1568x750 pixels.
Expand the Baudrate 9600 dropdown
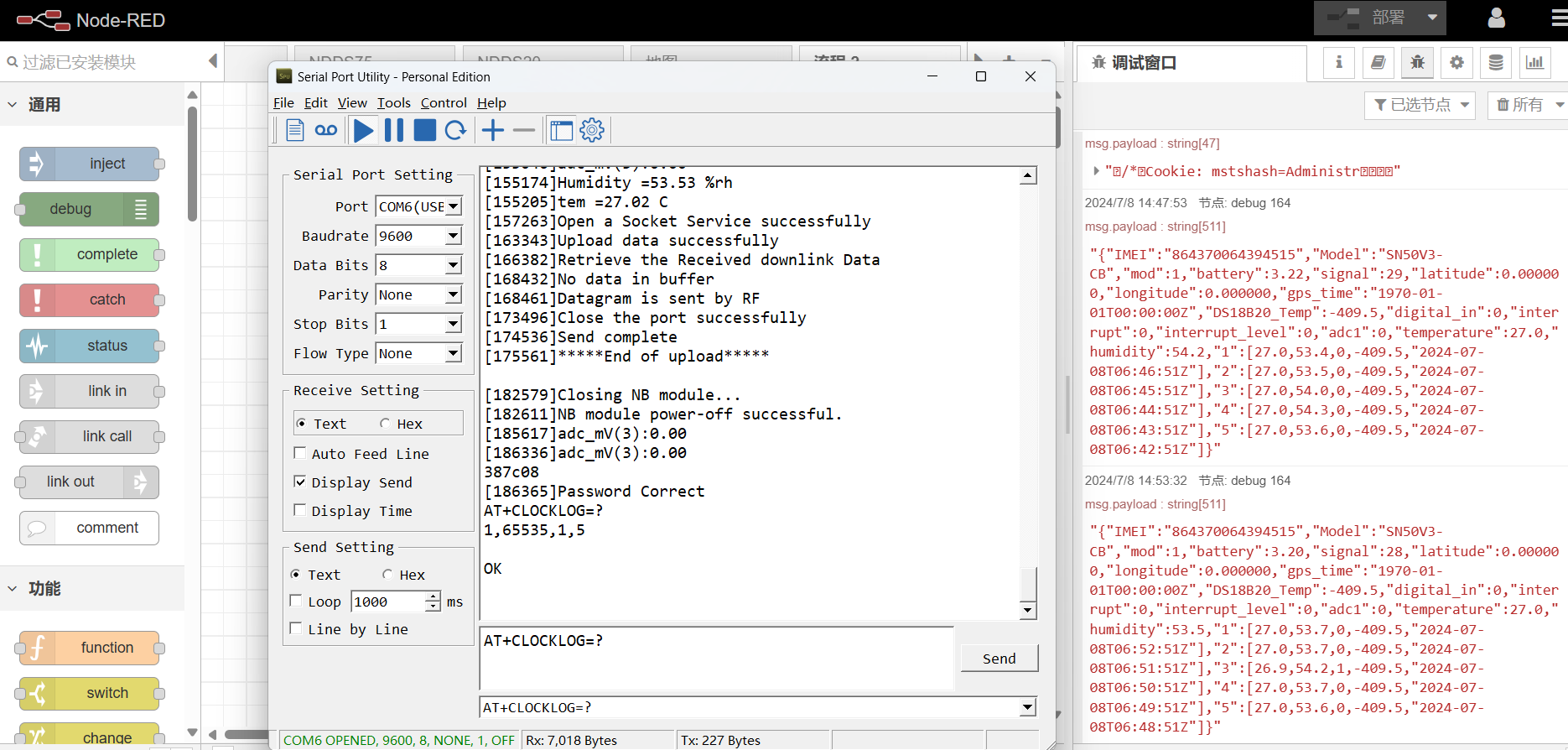pyautogui.click(x=454, y=236)
